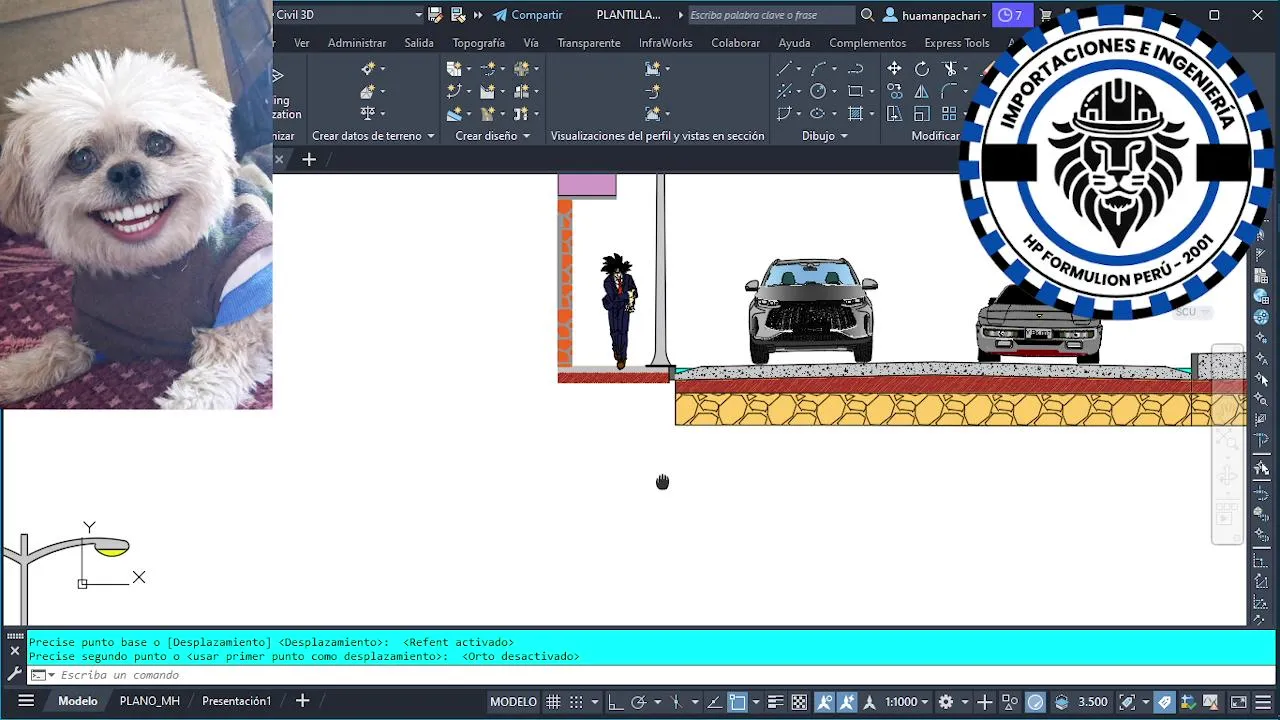The image size is (1280, 720).
Task: Toggle snap mode dots icon
Action: click(576, 702)
